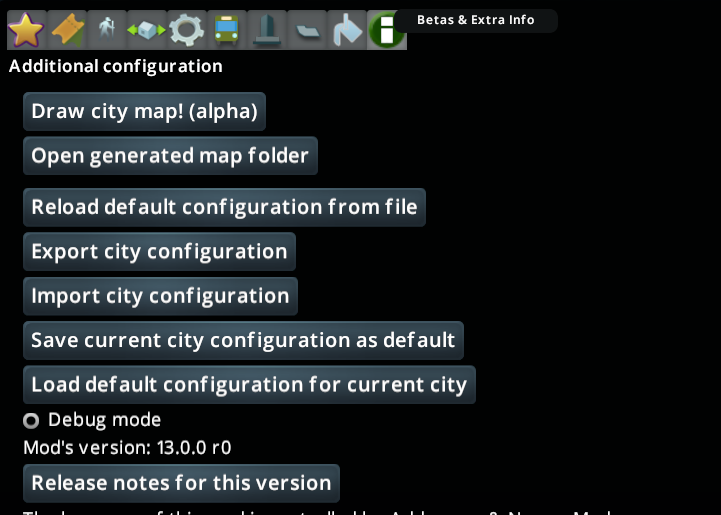This screenshot has width=721, height=515.
Task: Open the monument statue tab icon
Action: [x=266, y=30]
